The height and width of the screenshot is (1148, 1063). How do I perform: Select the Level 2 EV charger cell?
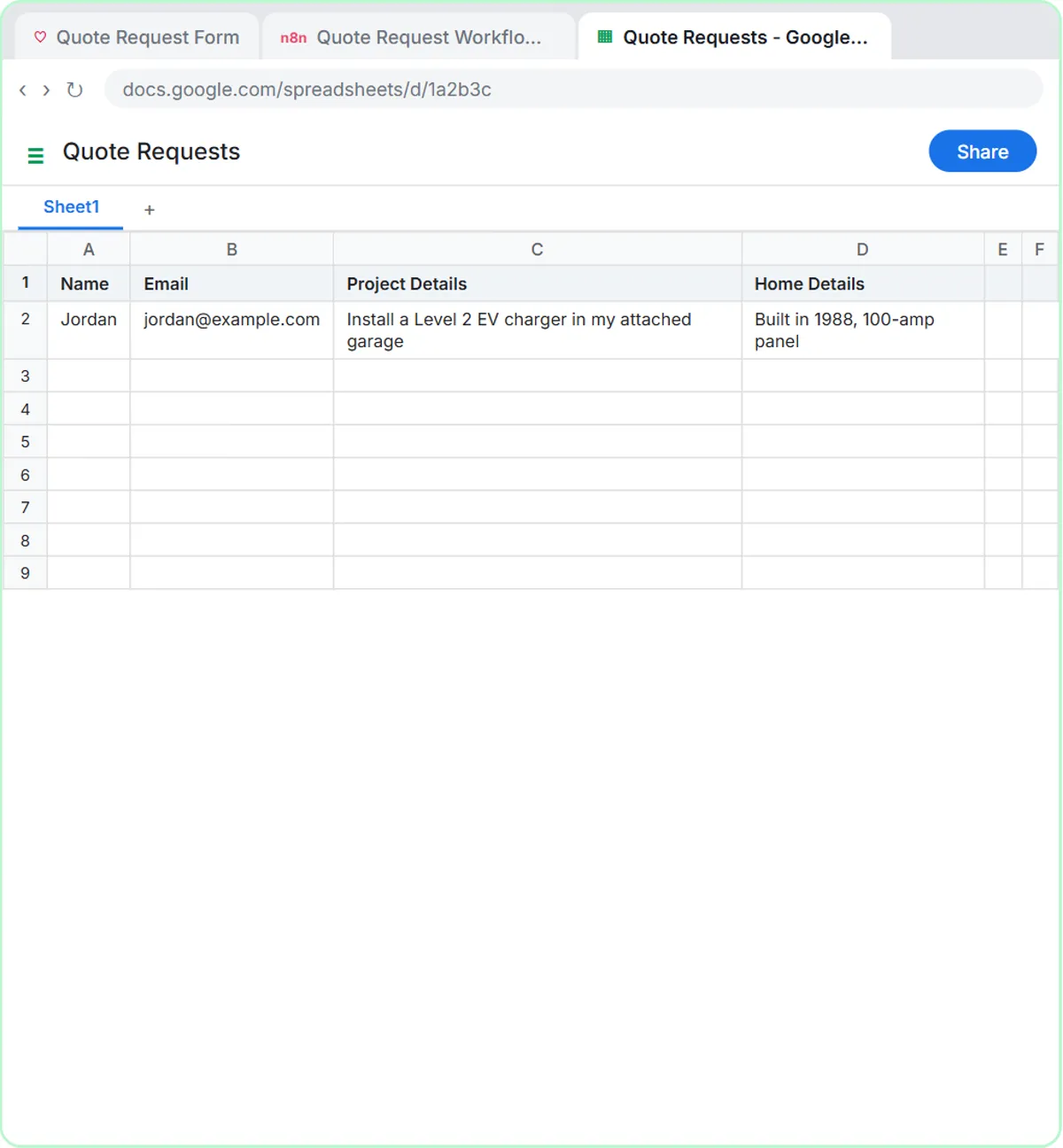pyautogui.click(x=537, y=330)
